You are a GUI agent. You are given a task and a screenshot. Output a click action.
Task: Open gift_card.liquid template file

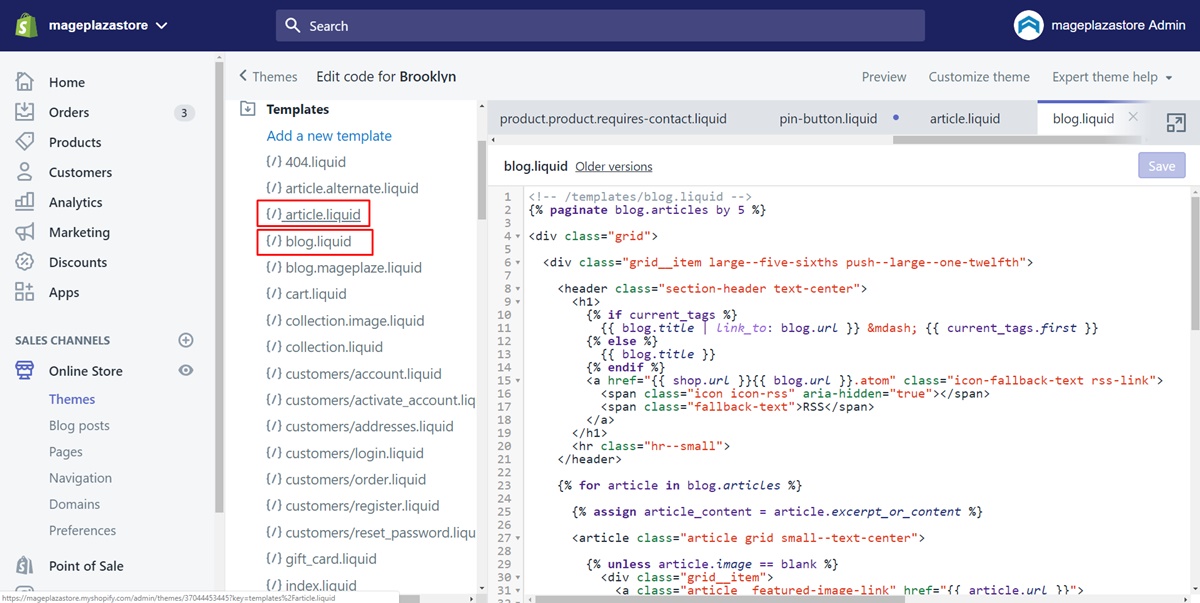tap(321, 558)
